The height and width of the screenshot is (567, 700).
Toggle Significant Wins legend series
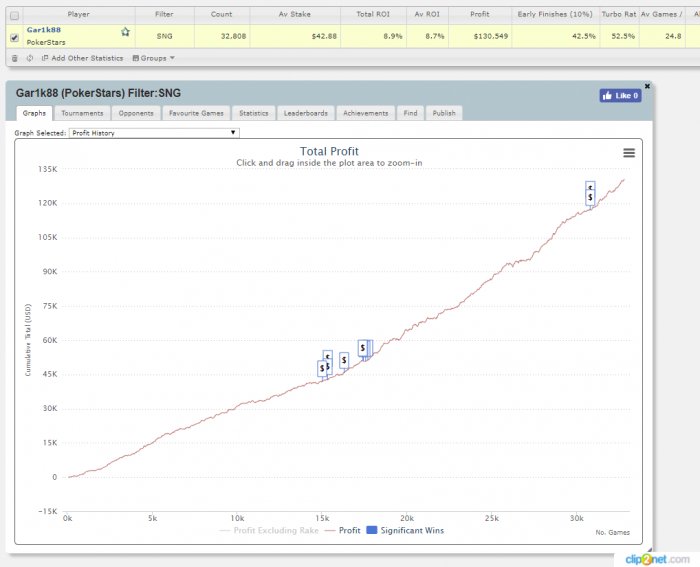405,530
